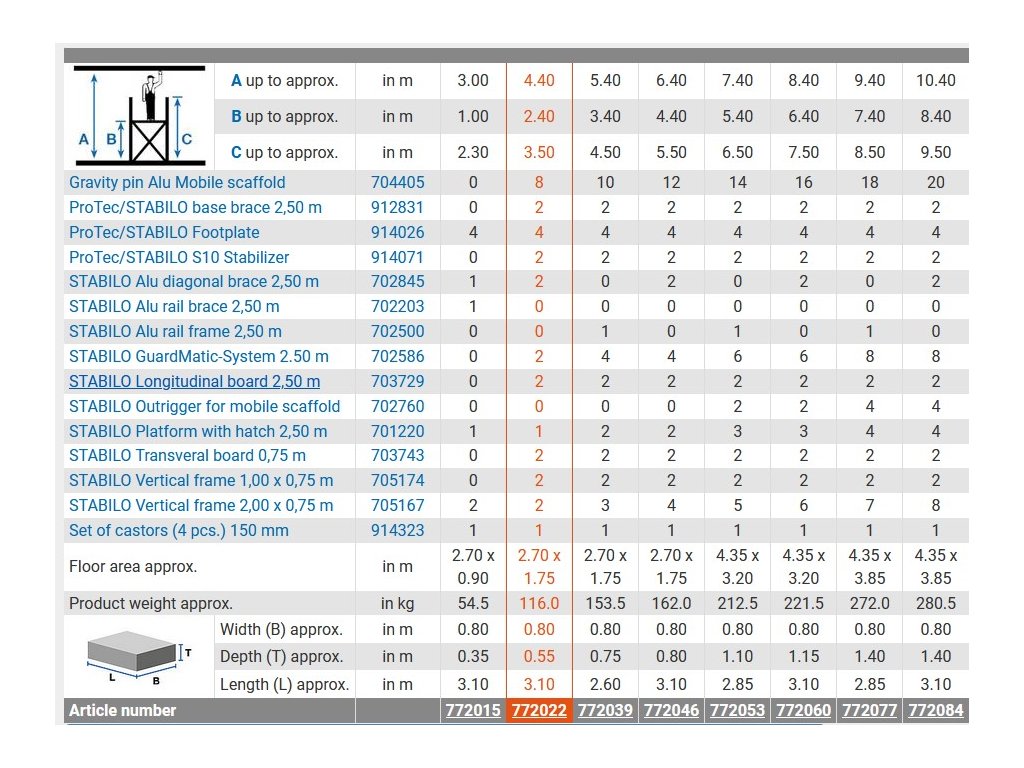Viewport: 1024px width, 768px height.
Task: Click part number 703729
Action: click(398, 381)
